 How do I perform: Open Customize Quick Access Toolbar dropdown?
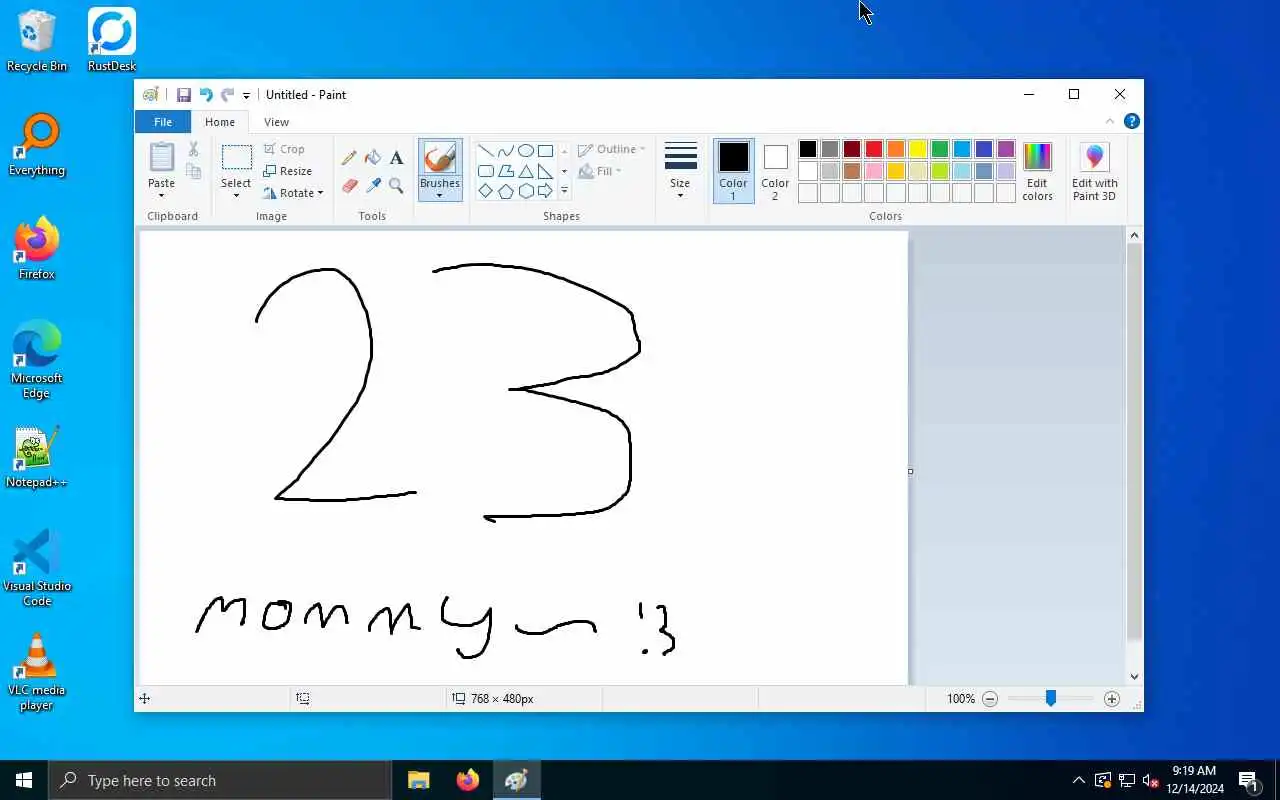tap(246, 96)
